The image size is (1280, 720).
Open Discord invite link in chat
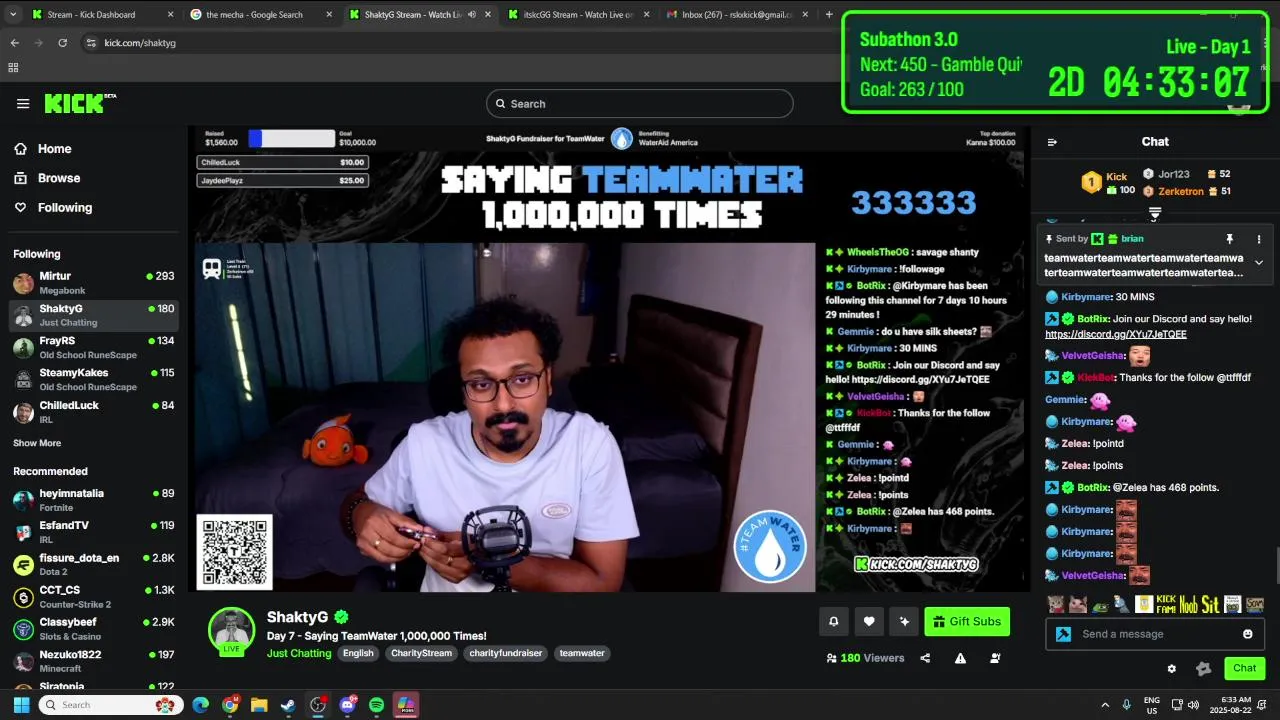pos(1116,334)
